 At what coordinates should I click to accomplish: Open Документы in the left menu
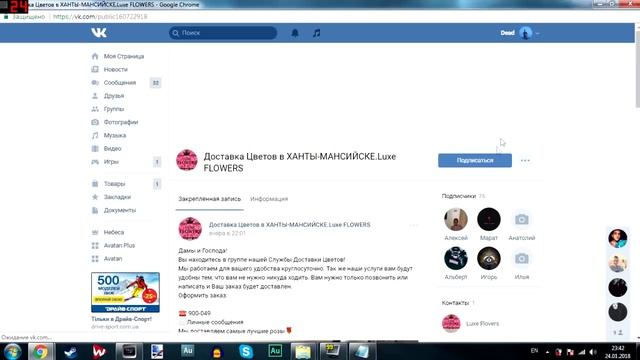click(x=120, y=210)
